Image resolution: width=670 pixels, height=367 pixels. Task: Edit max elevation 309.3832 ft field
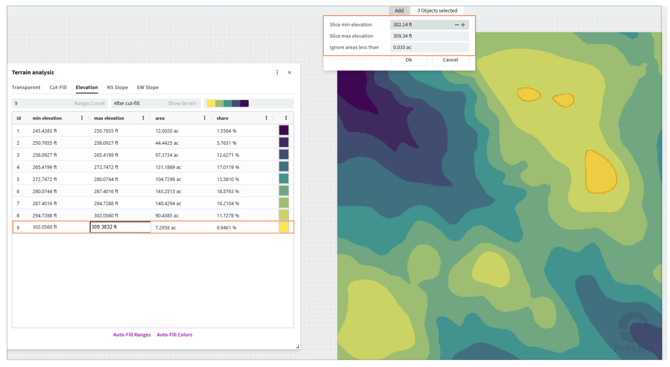point(120,227)
